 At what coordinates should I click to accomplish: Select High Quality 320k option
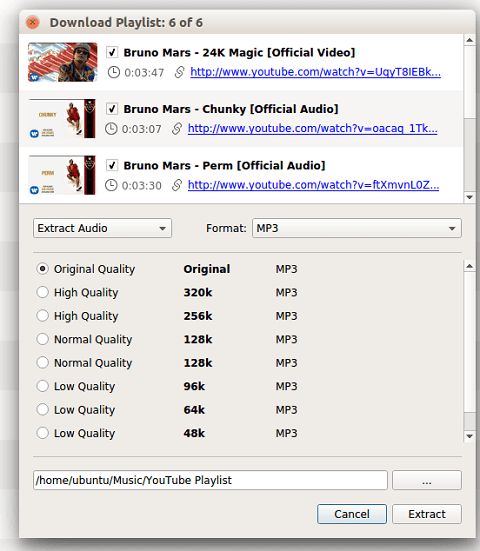tap(43, 292)
